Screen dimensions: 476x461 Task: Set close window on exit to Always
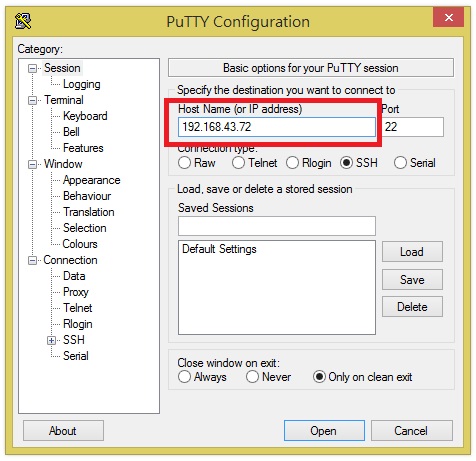tap(184, 377)
